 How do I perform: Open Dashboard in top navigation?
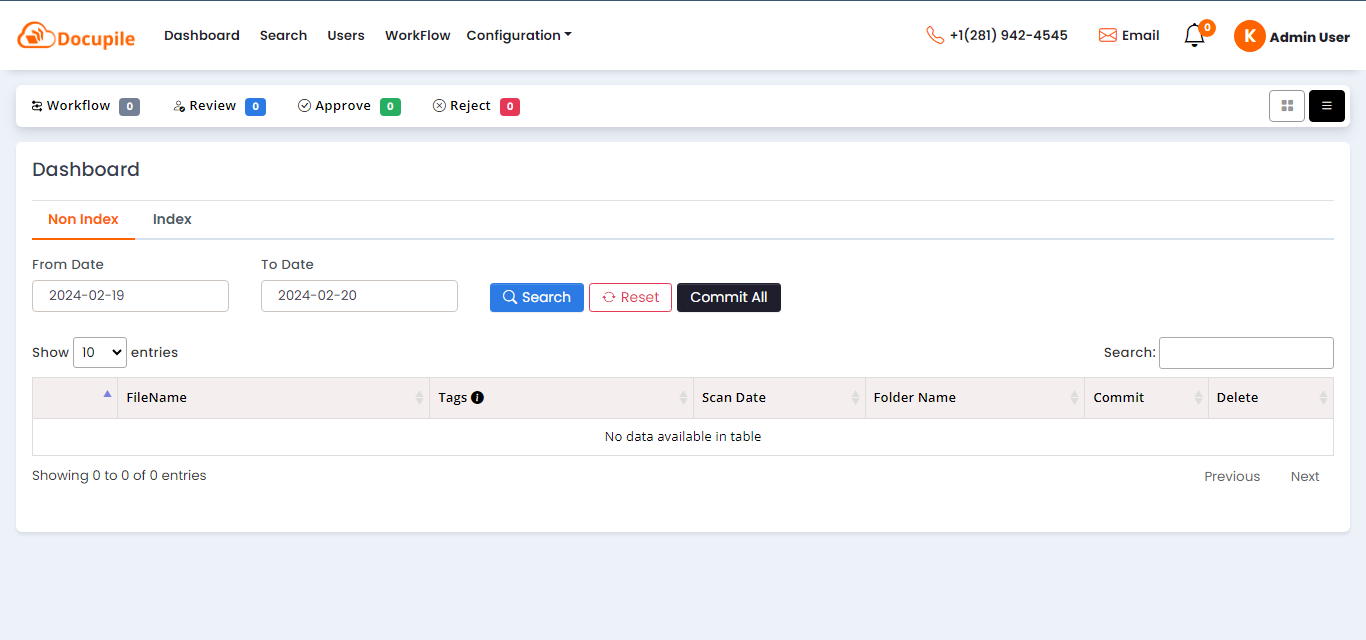point(202,35)
